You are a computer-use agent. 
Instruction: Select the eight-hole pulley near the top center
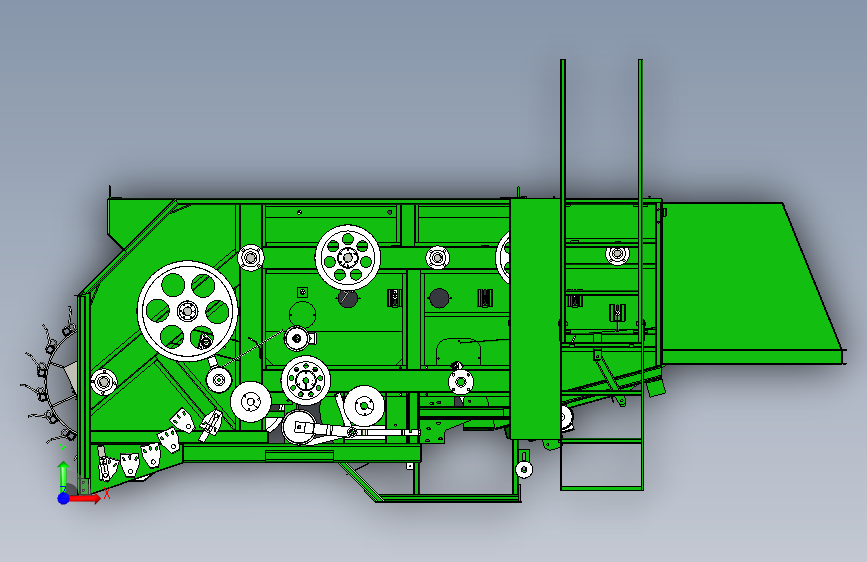point(348,257)
